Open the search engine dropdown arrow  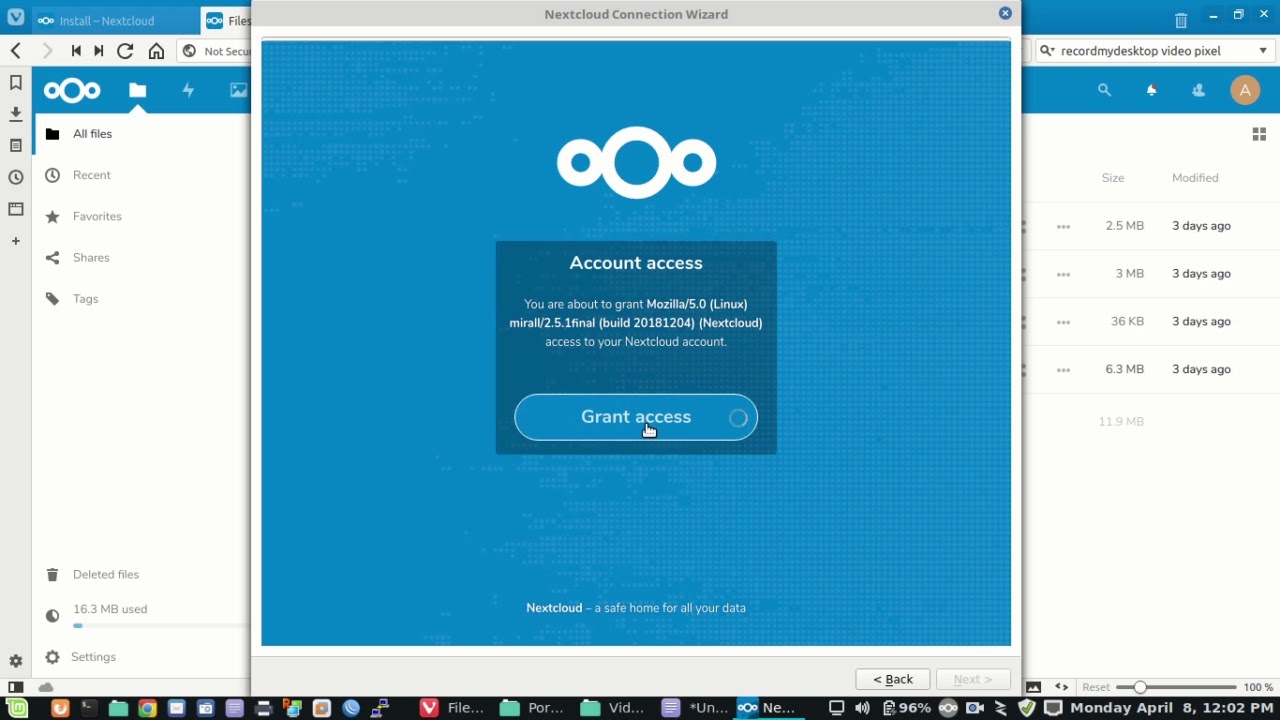click(x=1262, y=51)
